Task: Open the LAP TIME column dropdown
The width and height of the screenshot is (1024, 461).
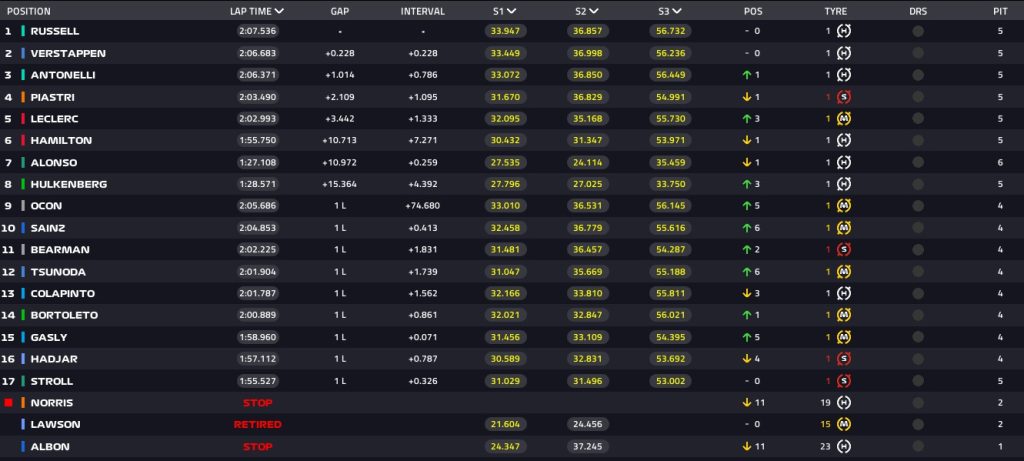Action: (279, 11)
